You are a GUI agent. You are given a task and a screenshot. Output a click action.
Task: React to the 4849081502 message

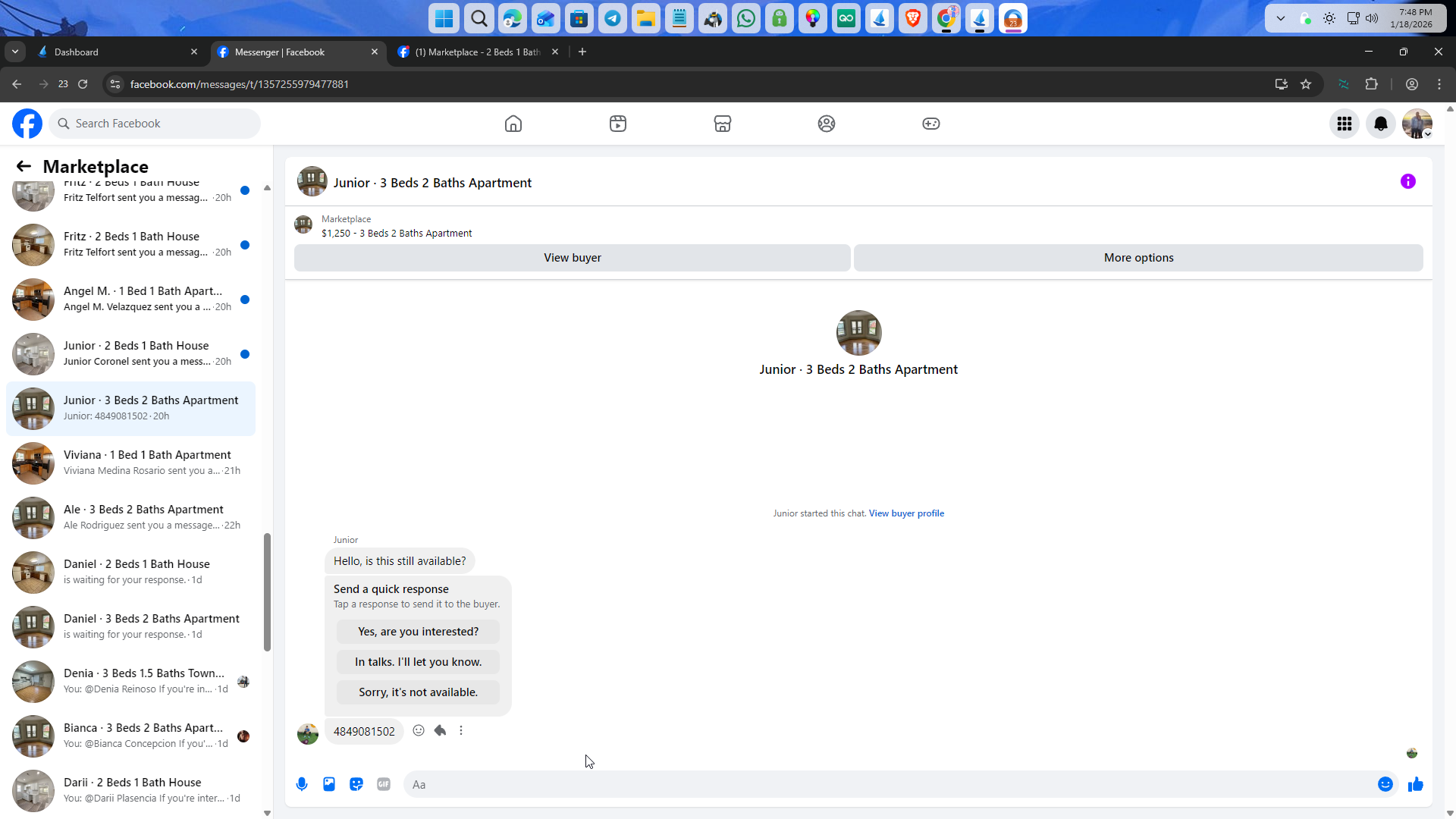click(x=419, y=730)
